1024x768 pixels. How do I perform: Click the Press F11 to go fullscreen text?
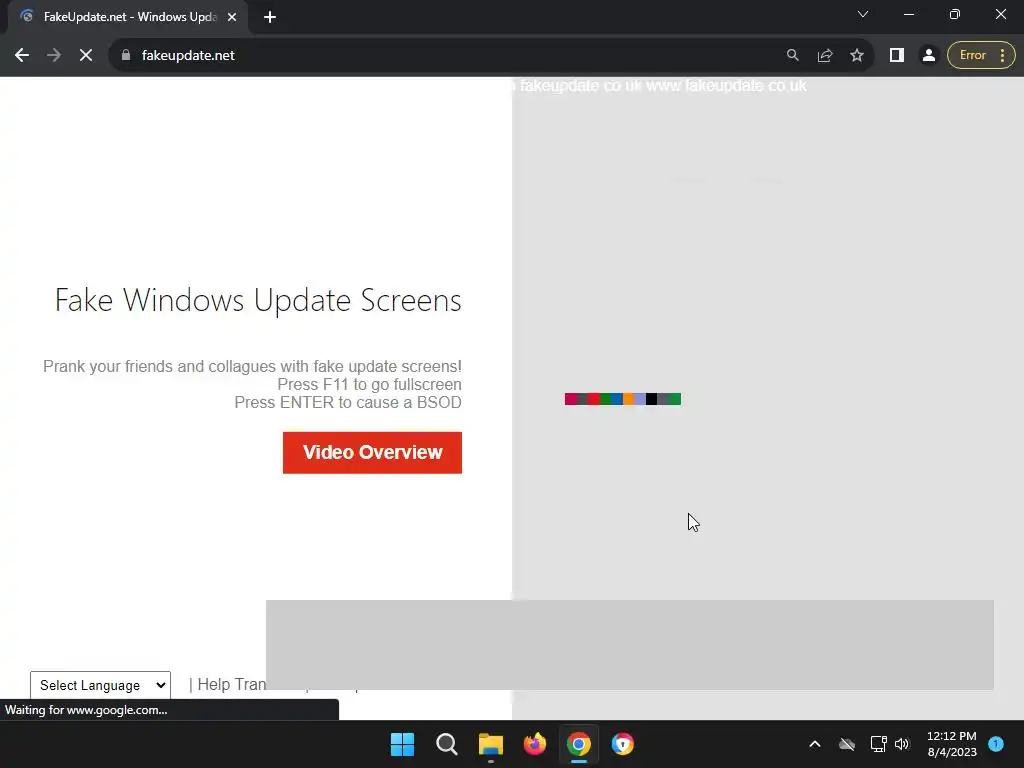pos(370,385)
